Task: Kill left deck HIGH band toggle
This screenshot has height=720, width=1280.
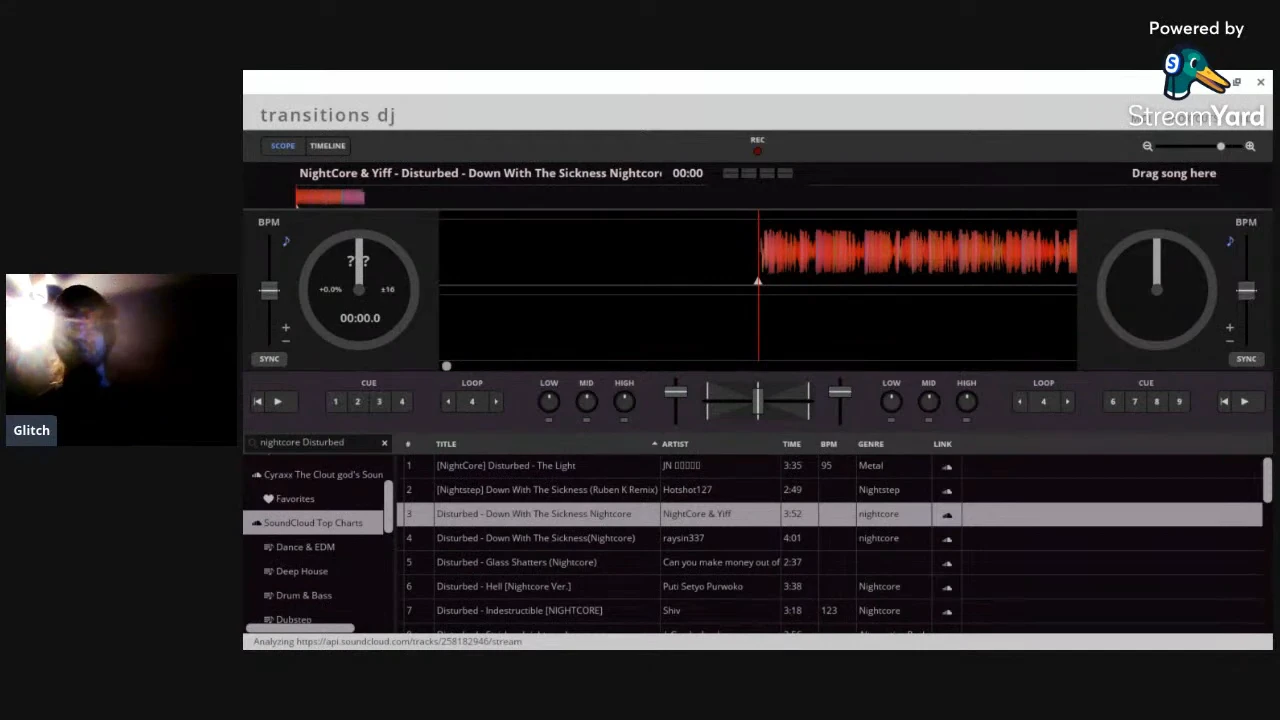Action: [624, 420]
